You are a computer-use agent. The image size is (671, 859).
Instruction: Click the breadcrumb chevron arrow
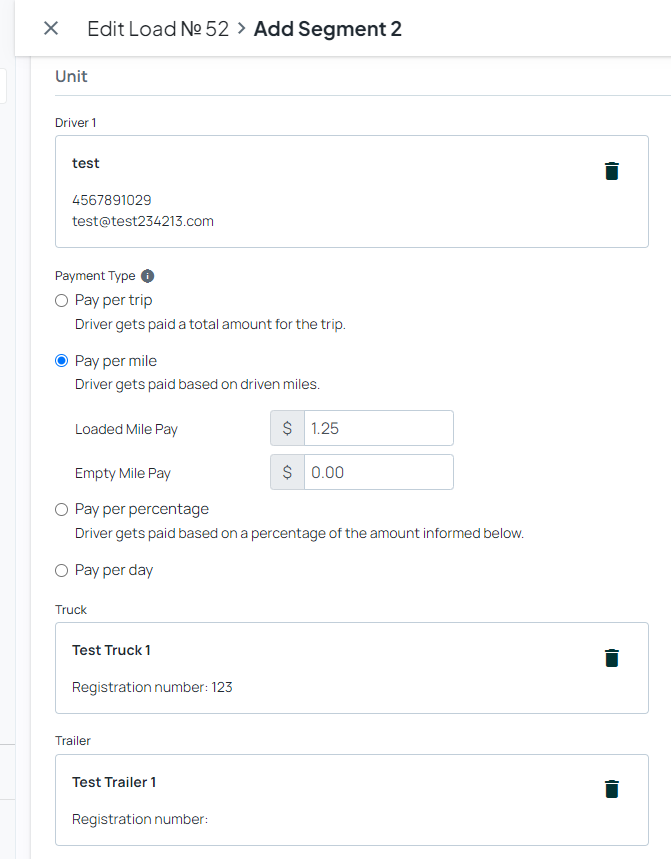[242, 28]
